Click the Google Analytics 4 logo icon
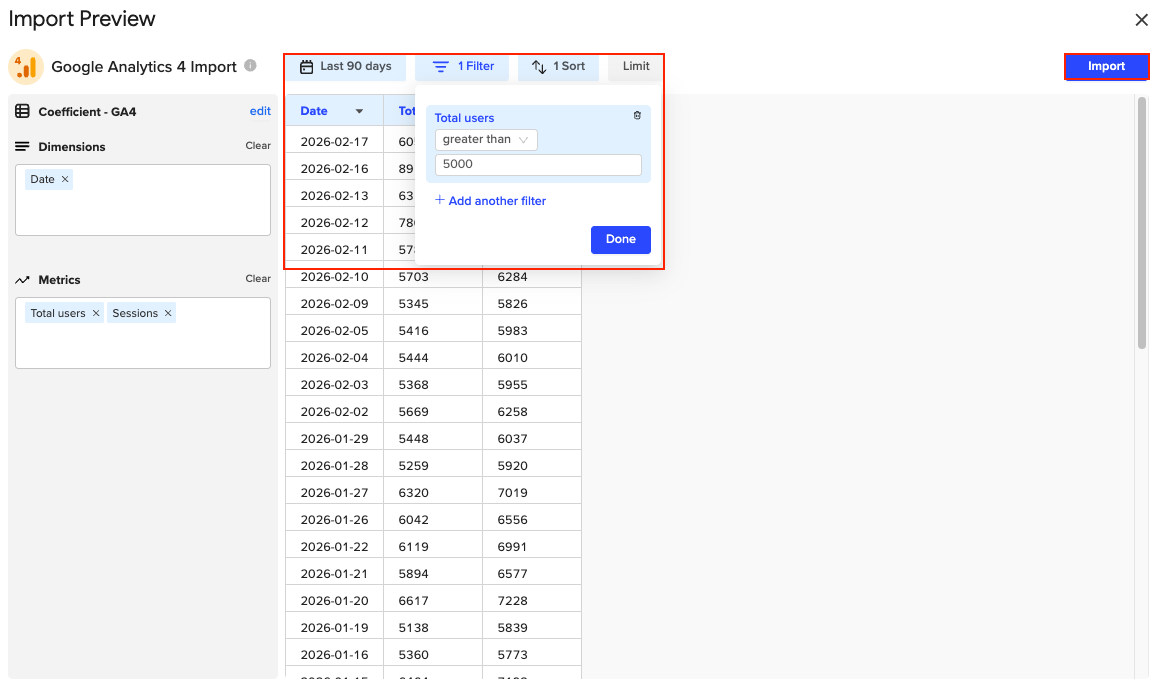Image resolution: width=1159 pixels, height=687 pixels. (26, 66)
